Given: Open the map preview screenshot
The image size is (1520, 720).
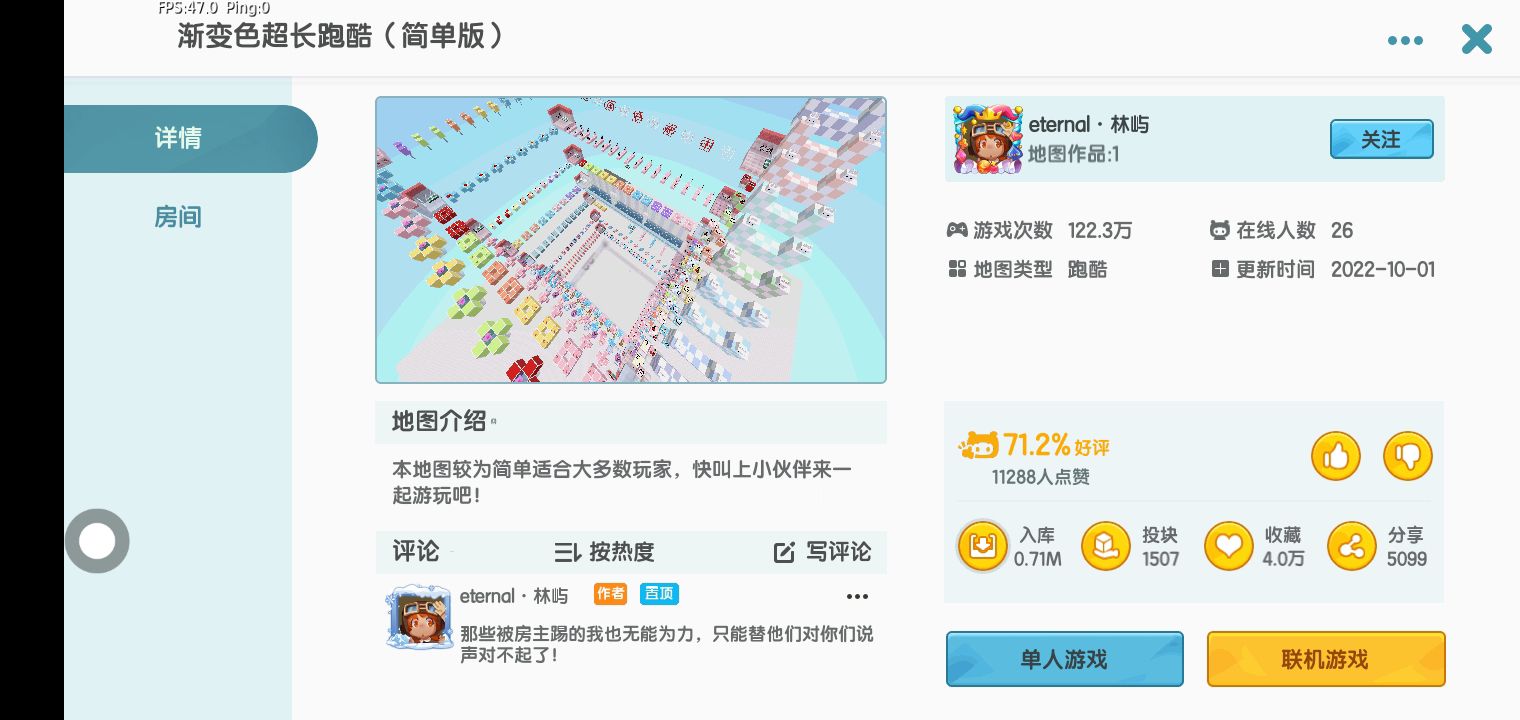Looking at the screenshot, I should pyautogui.click(x=631, y=240).
